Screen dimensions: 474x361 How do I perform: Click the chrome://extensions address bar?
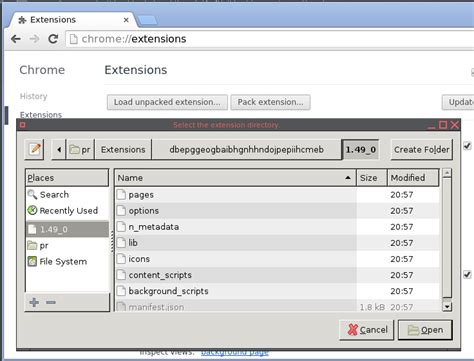(270, 39)
